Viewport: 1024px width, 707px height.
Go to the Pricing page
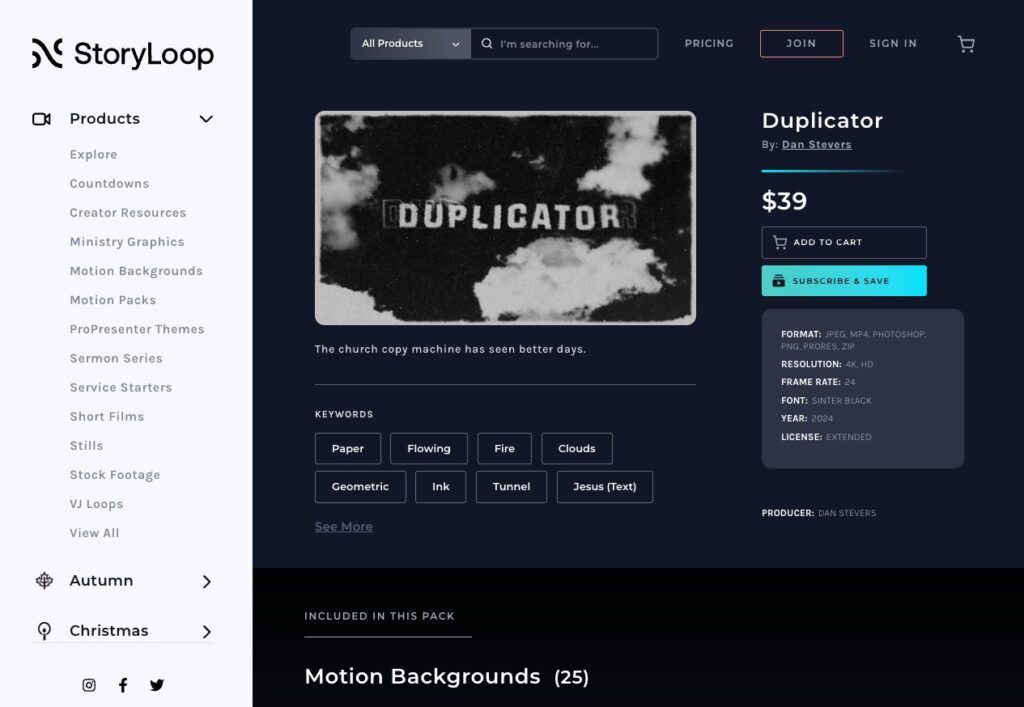pos(709,44)
